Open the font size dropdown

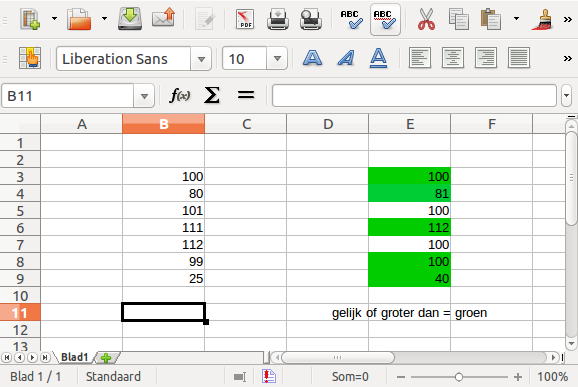click(277, 59)
